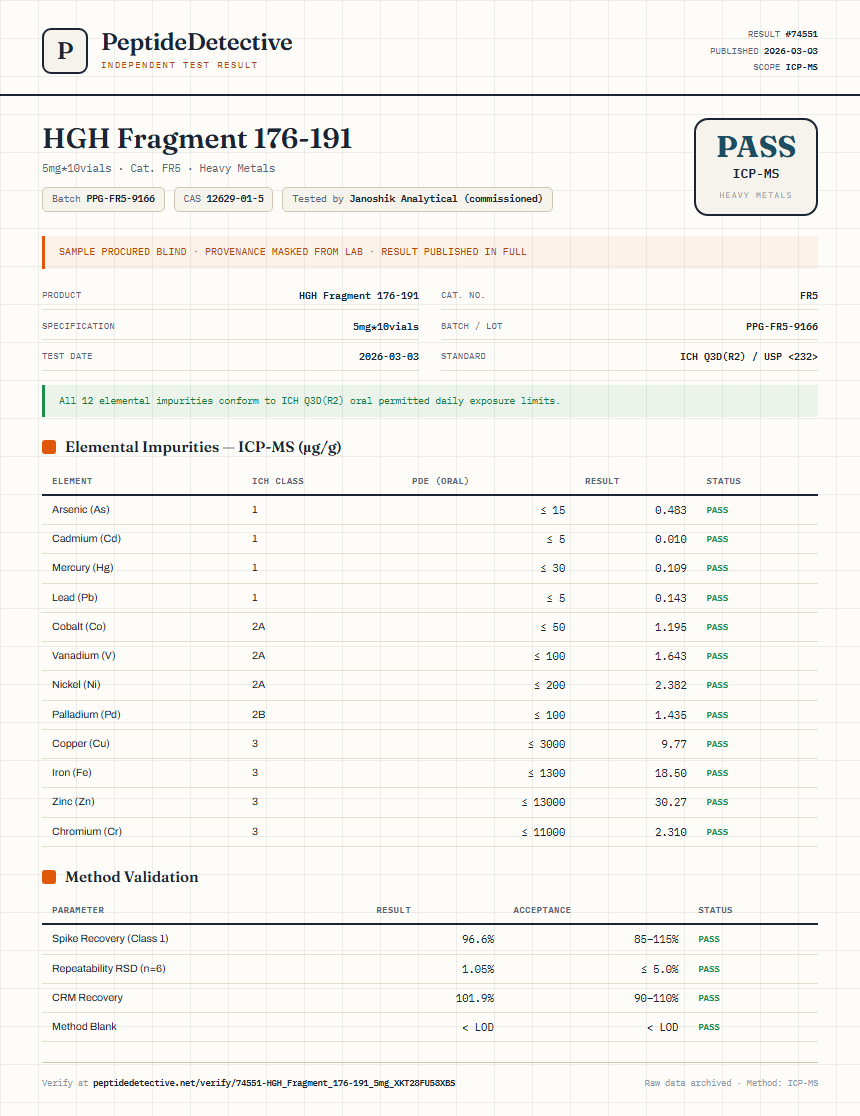Open the verify URL link at bottom

click(274, 1083)
